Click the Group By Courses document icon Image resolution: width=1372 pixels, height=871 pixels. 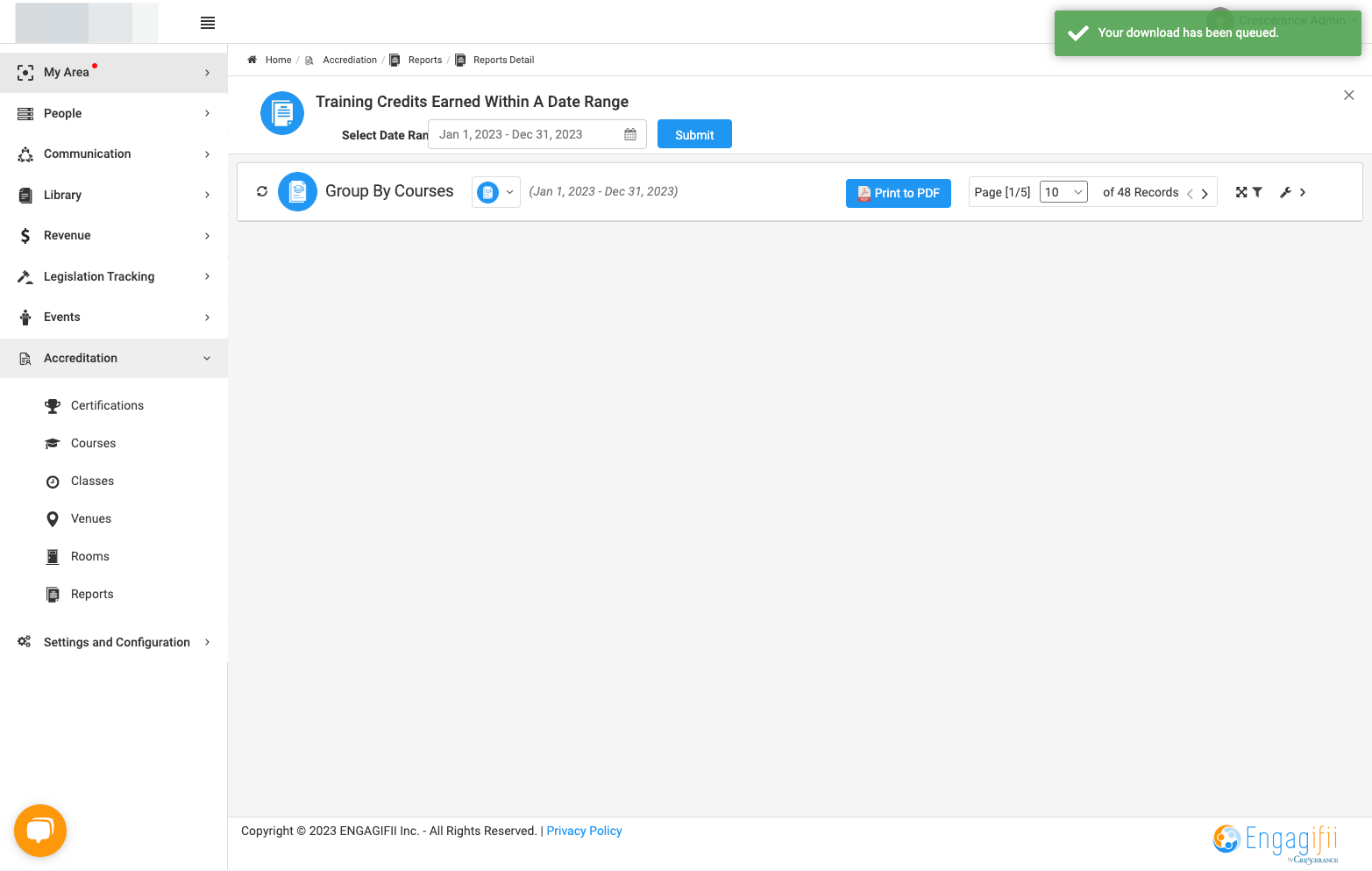point(297,191)
